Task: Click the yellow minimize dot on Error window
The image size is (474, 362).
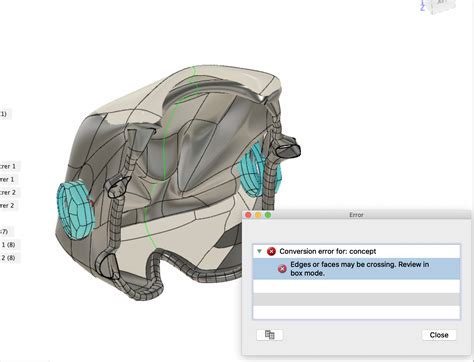Action: [x=258, y=215]
